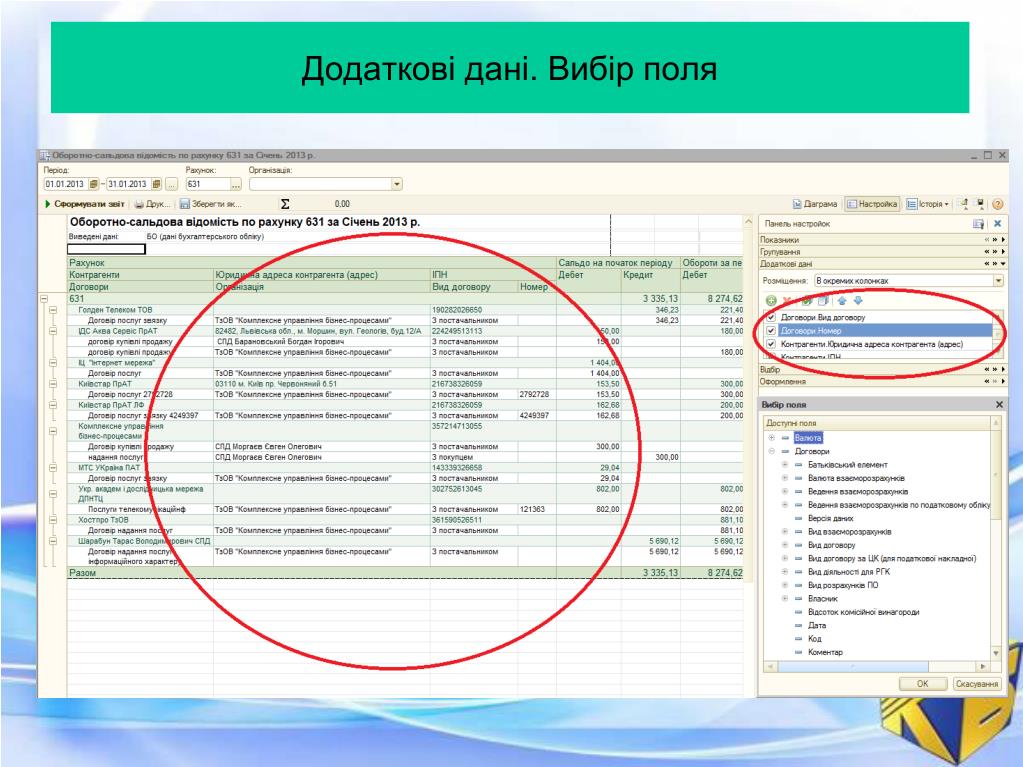Viewport: 1023px width, 767px height.
Task: Click the sigma sum icon
Action: [284, 204]
